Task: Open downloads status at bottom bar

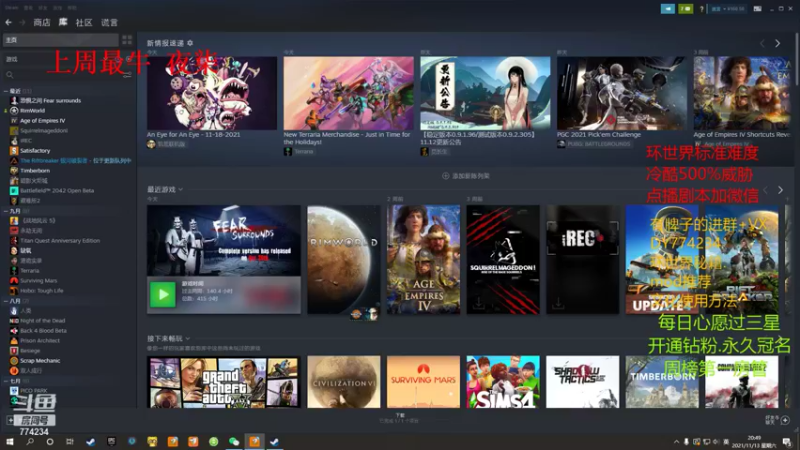Action: pyautogui.click(x=399, y=418)
